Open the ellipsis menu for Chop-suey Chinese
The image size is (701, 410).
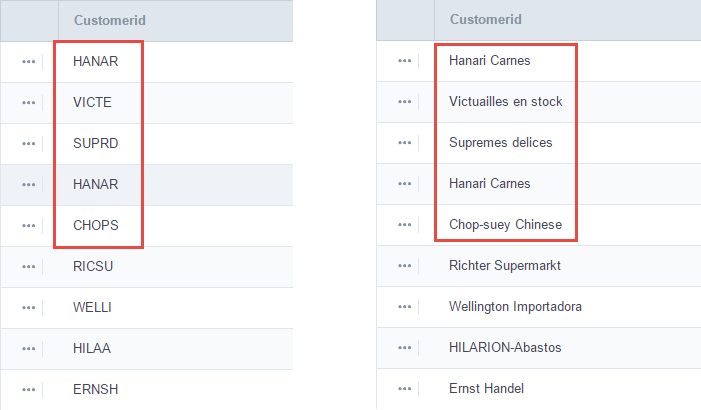405,225
